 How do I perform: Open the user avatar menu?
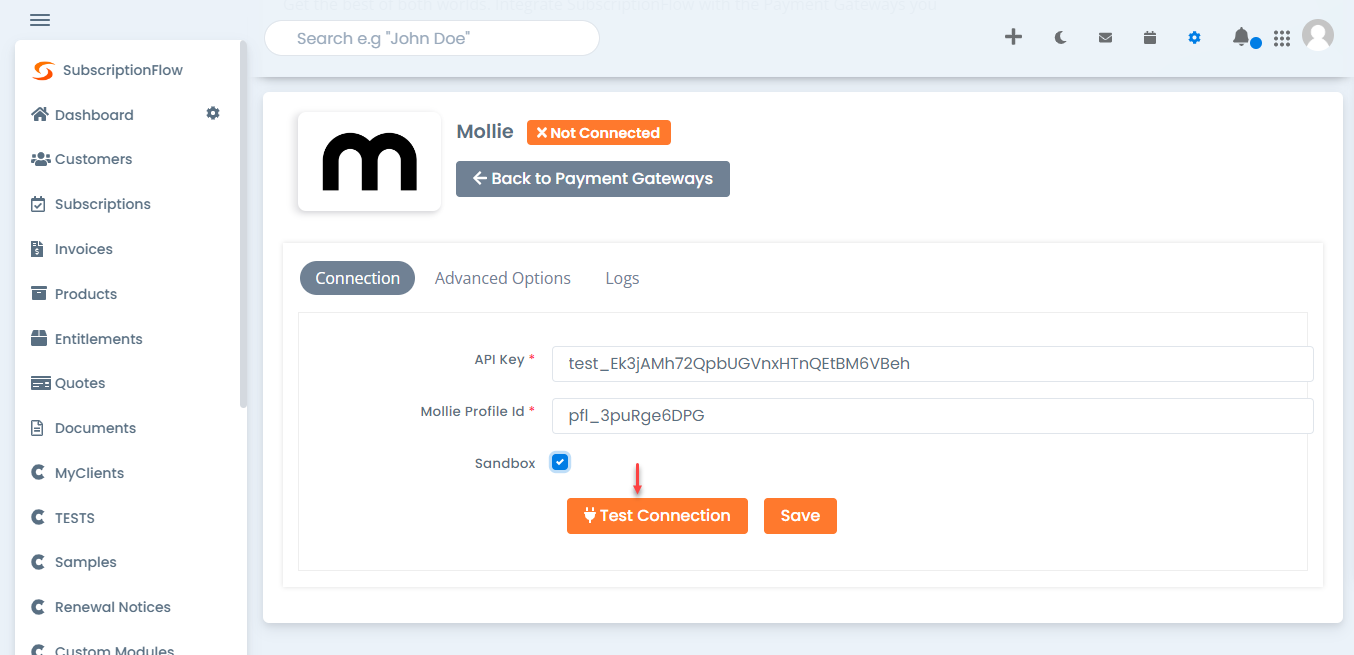[x=1318, y=36]
